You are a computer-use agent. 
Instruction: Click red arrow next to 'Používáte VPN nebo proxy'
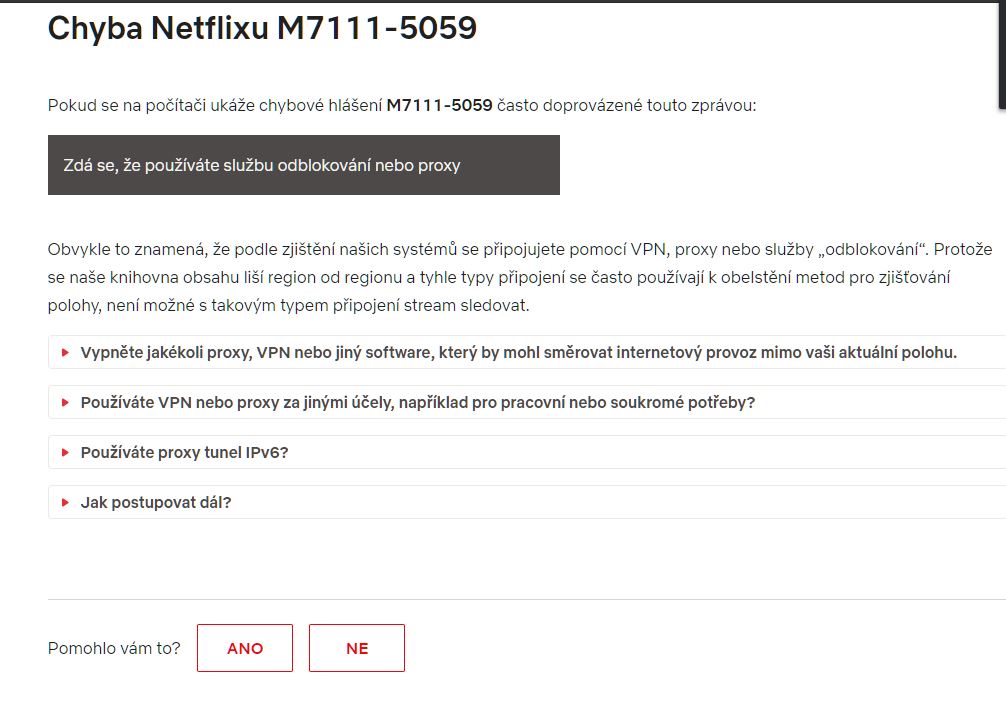[65, 402]
